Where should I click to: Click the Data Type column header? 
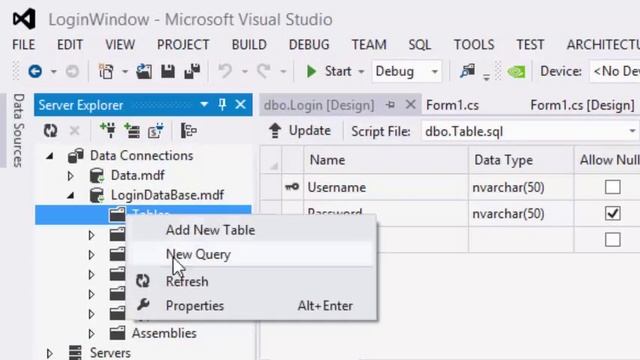tap(521, 160)
